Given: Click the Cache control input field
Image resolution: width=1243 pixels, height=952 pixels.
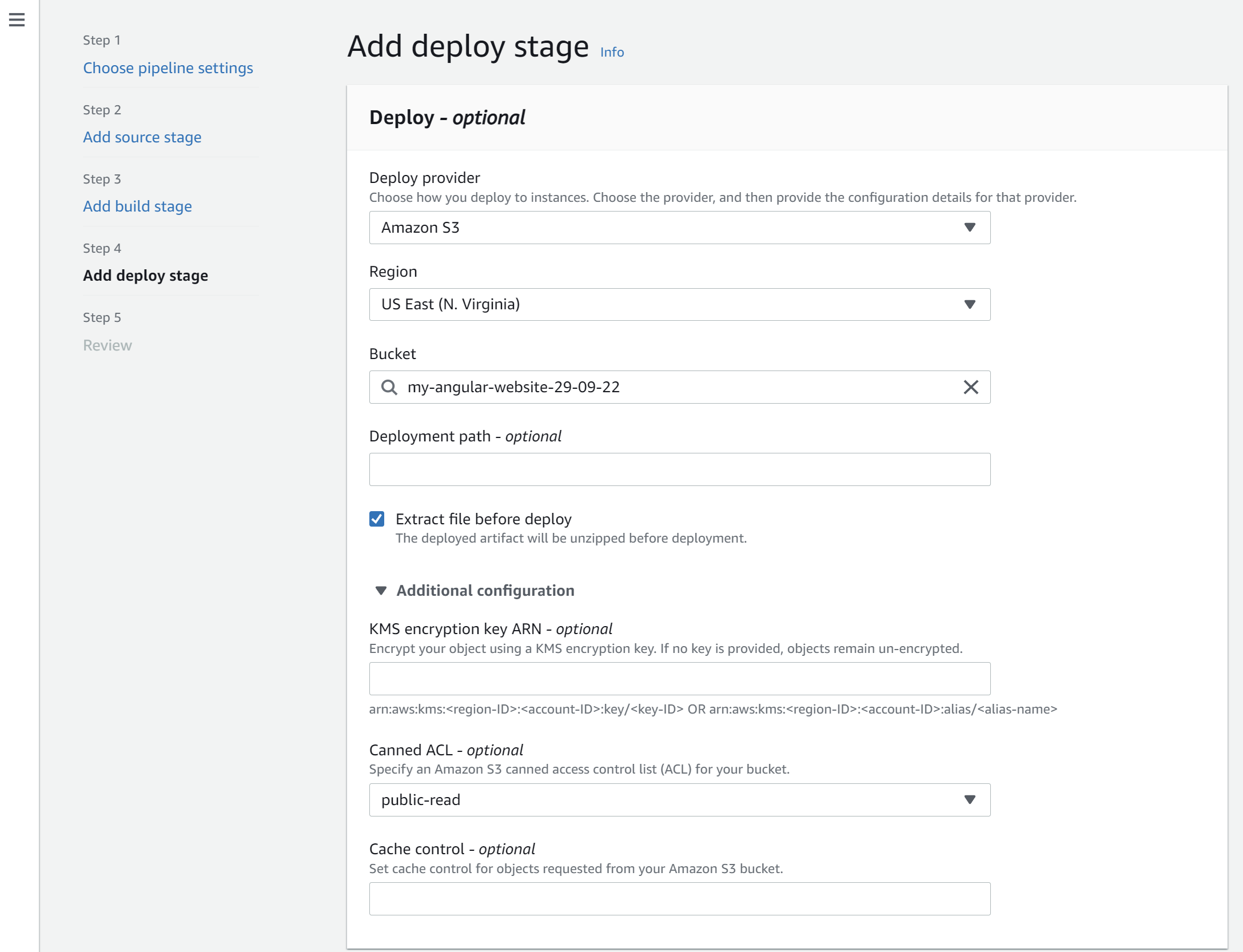Looking at the screenshot, I should (x=679, y=899).
